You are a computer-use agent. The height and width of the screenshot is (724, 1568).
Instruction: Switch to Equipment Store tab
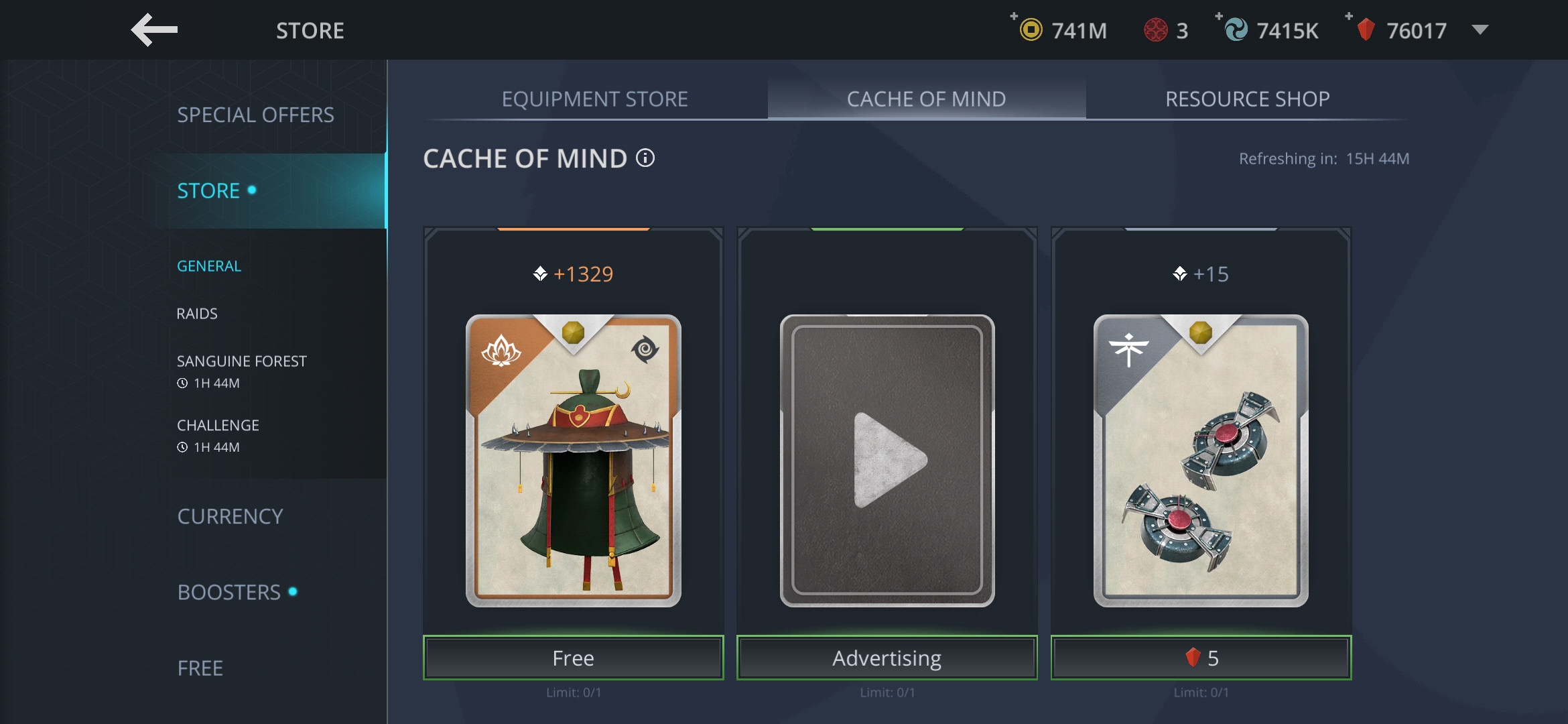tap(595, 99)
